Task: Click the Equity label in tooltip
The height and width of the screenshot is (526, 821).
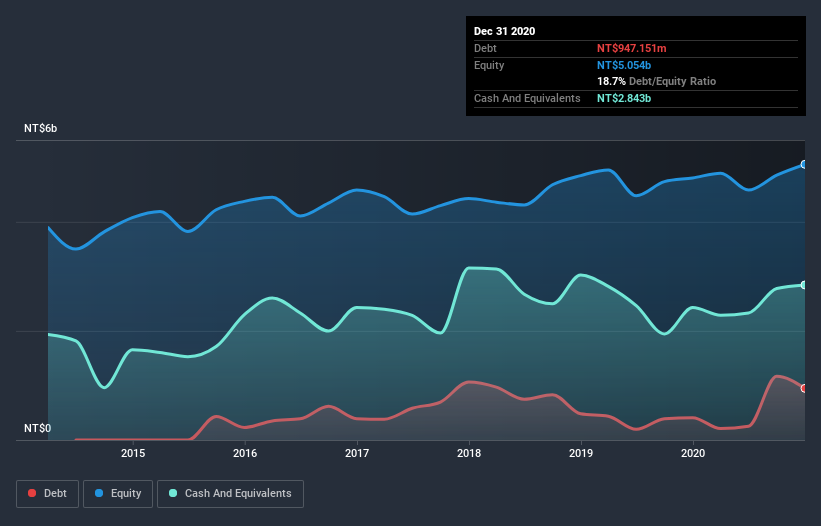Action: click(x=489, y=65)
